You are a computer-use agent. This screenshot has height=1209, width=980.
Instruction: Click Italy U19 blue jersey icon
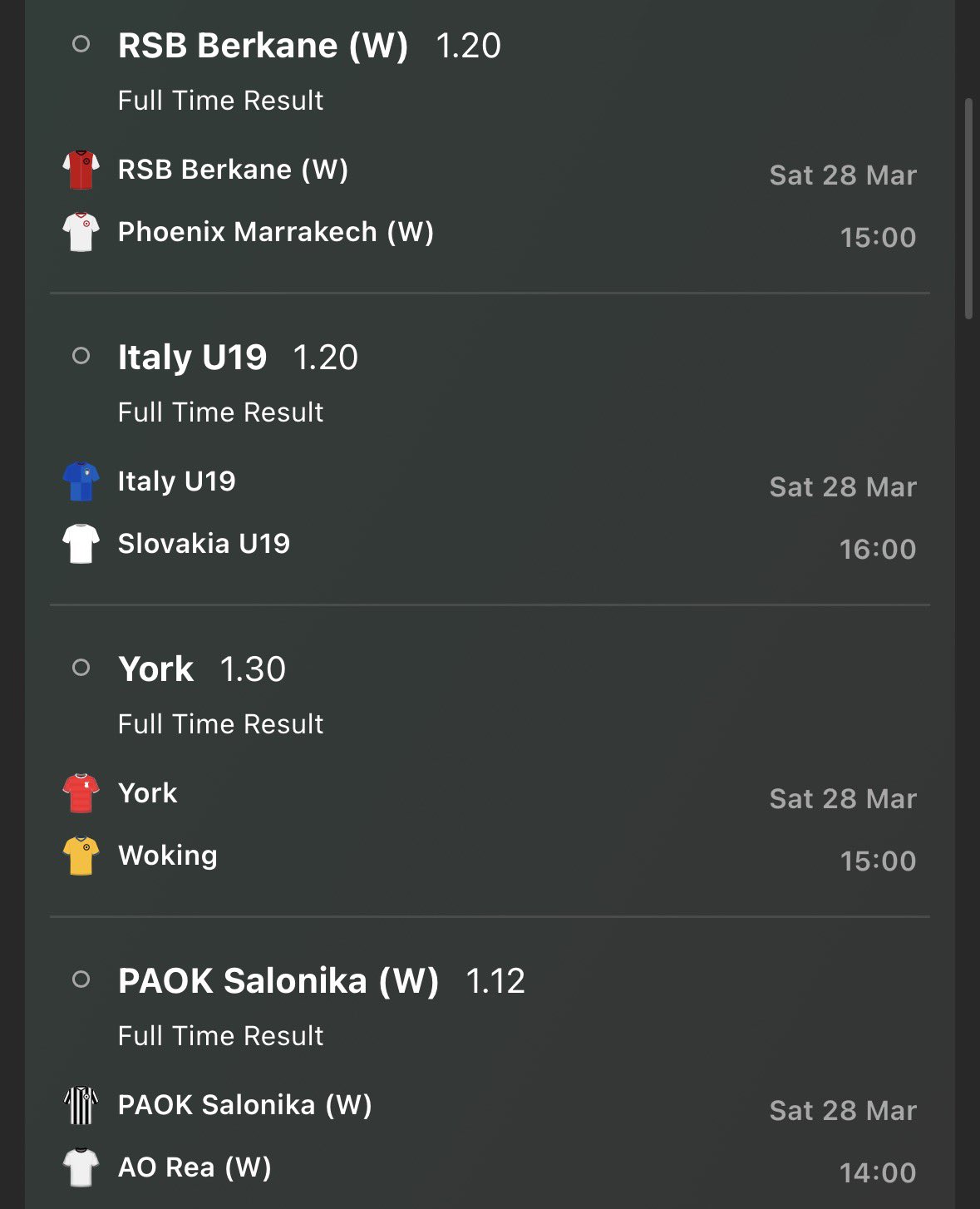point(81,481)
